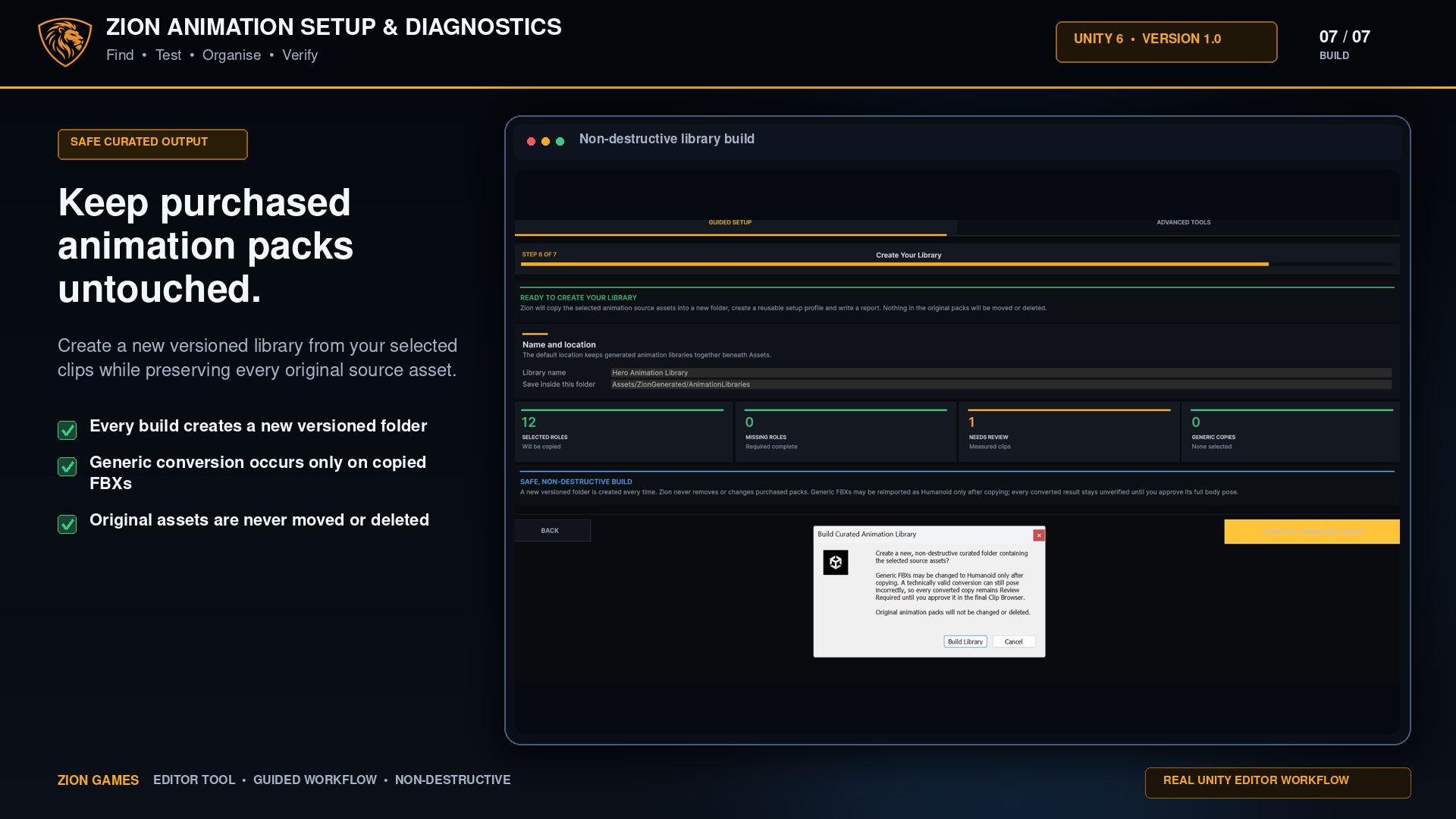Click the REAL UNITY EDITOR WORKFLOW badge
The width and height of the screenshot is (1456, 819).
point(1278,783)
